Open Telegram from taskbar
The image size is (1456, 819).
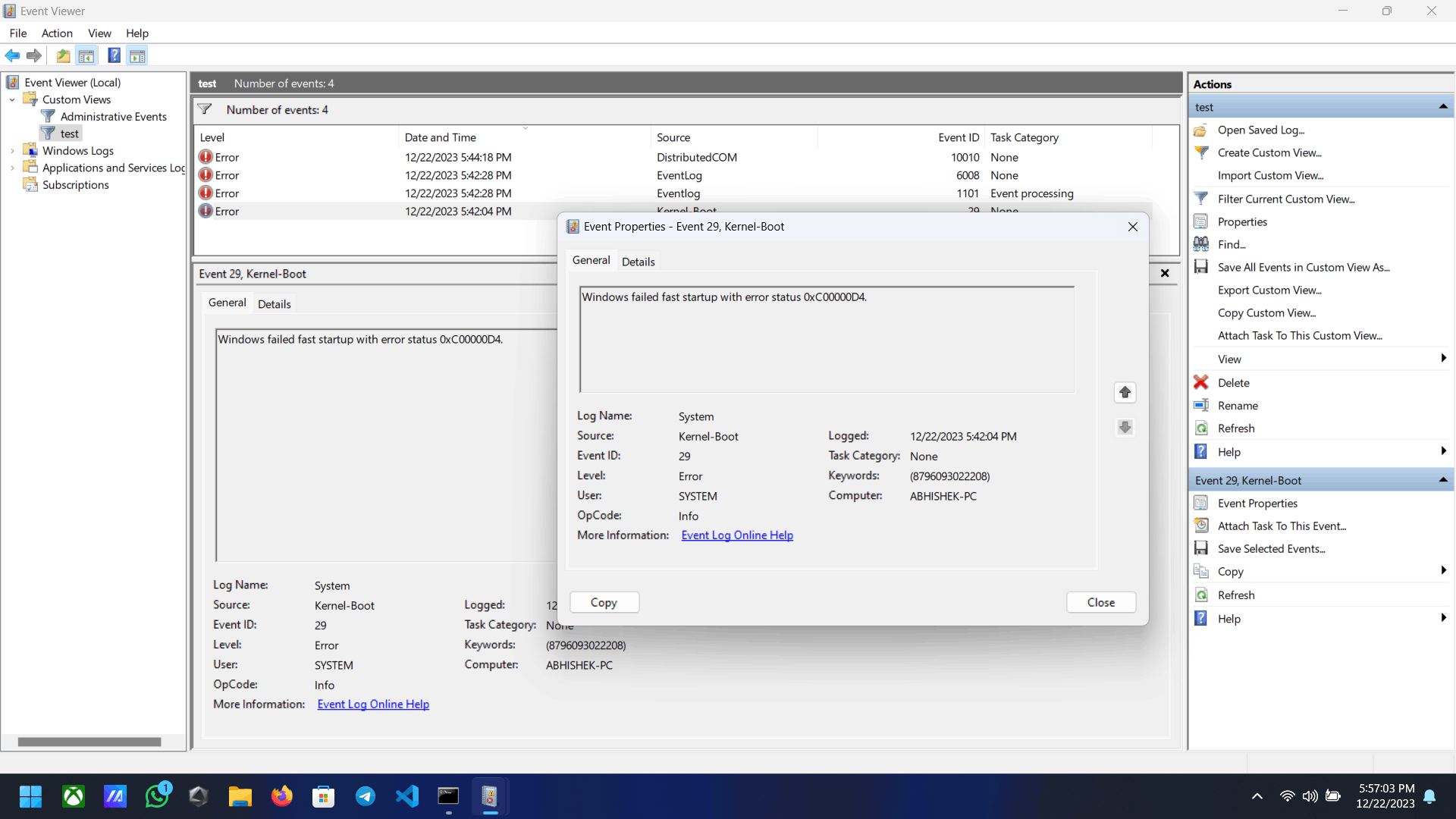(366, 796)
